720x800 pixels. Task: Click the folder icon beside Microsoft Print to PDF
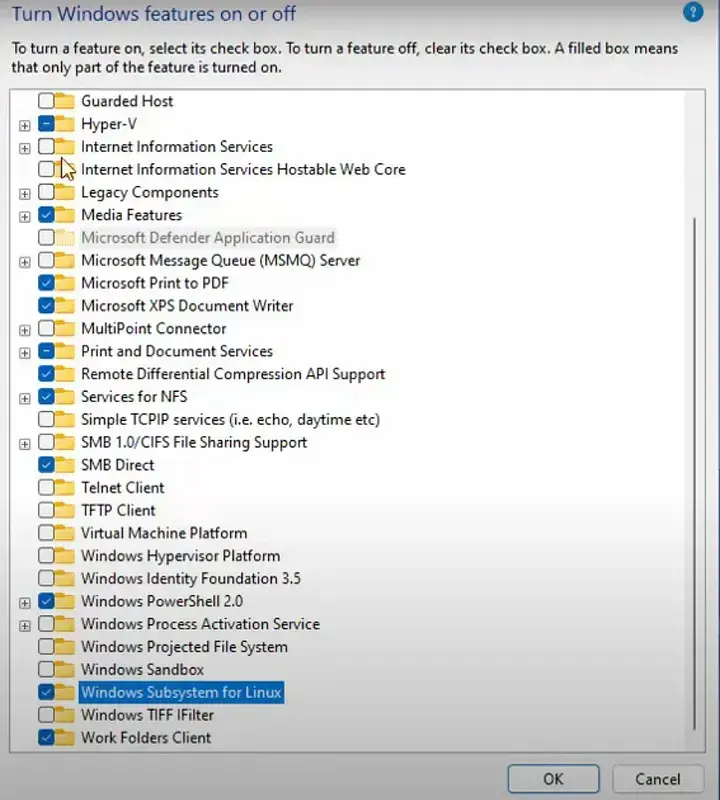click(65, 283)
